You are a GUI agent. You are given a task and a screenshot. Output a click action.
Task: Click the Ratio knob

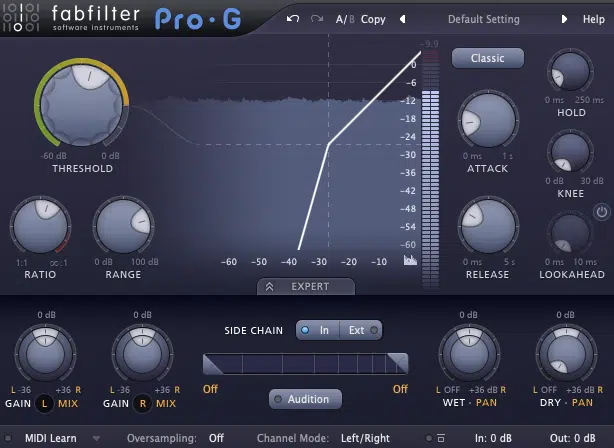pos(40,226)
